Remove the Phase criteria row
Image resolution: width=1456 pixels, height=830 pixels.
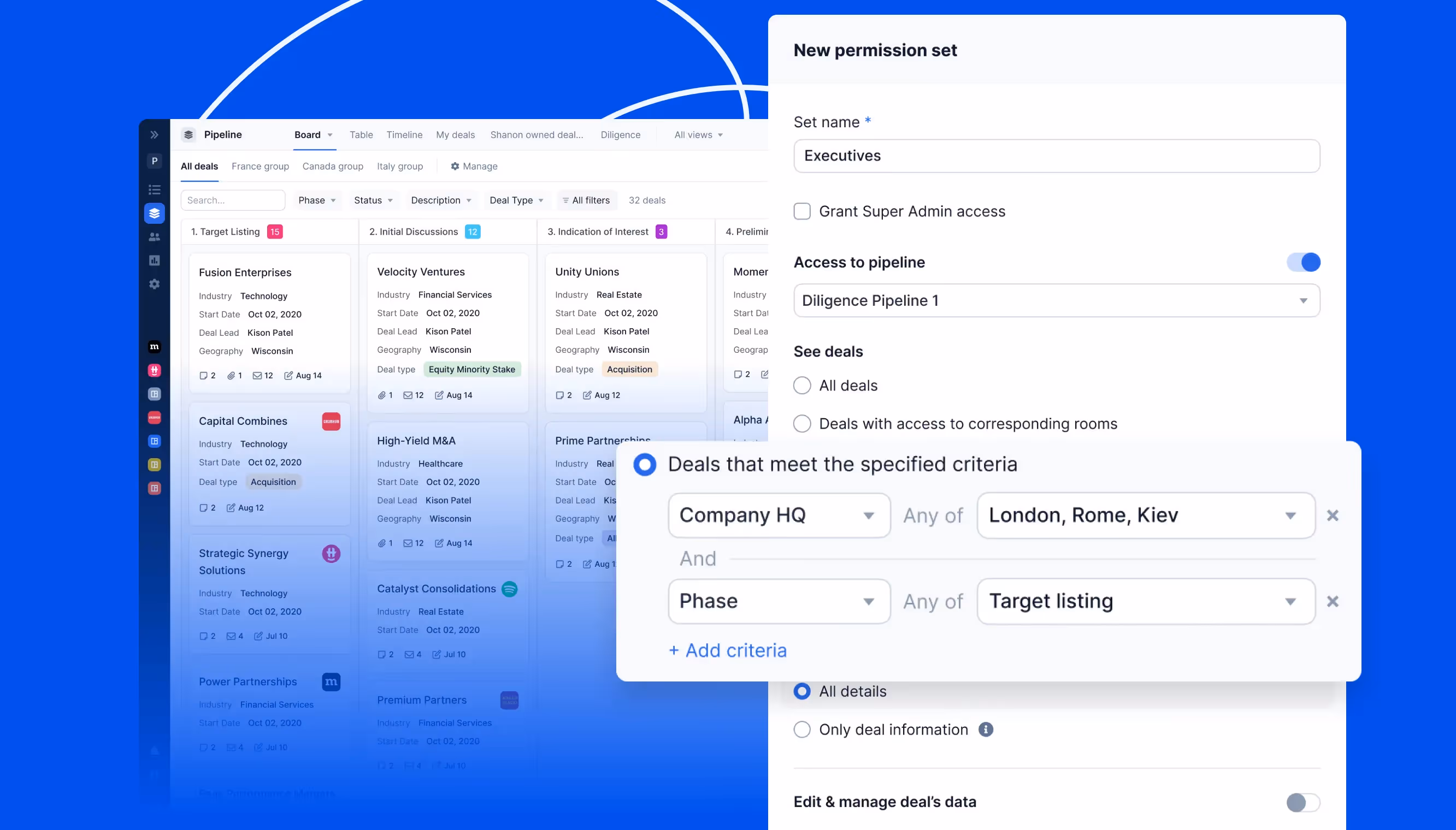[x=1332, y=601]
